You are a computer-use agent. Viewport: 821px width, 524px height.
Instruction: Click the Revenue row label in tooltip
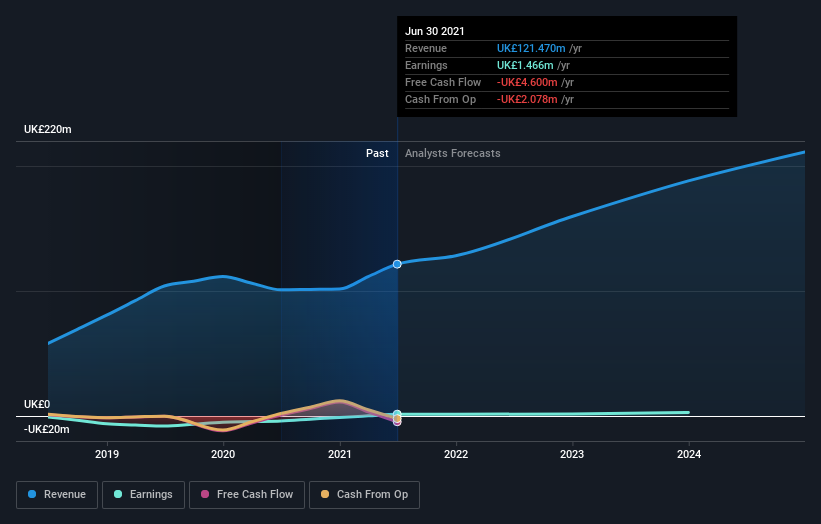[426, 48]
